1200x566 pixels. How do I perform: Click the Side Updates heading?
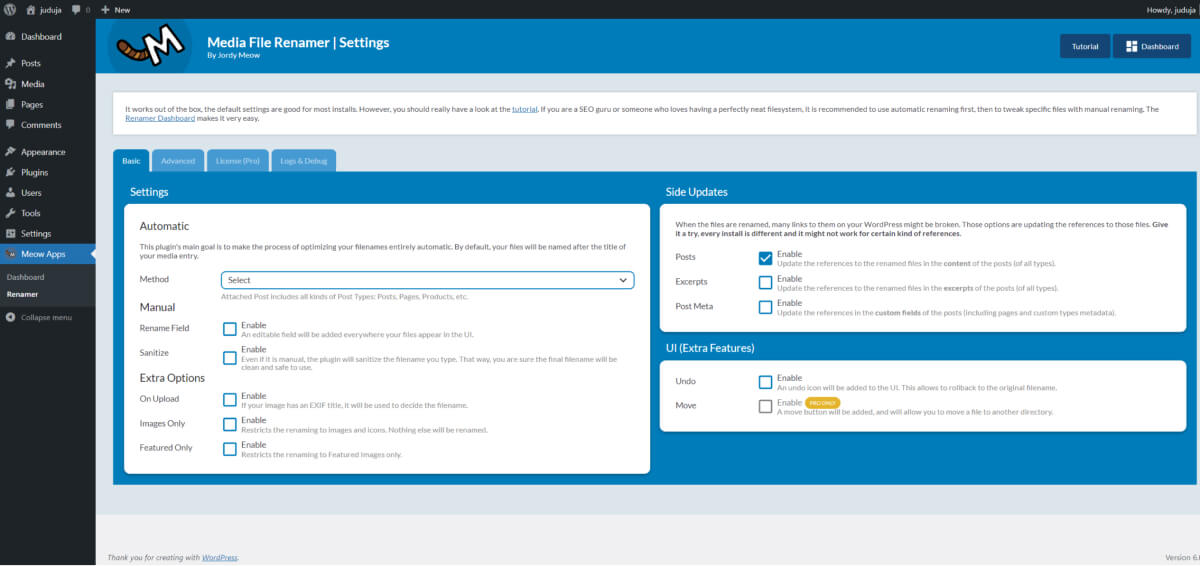click(x=697, y=191)
